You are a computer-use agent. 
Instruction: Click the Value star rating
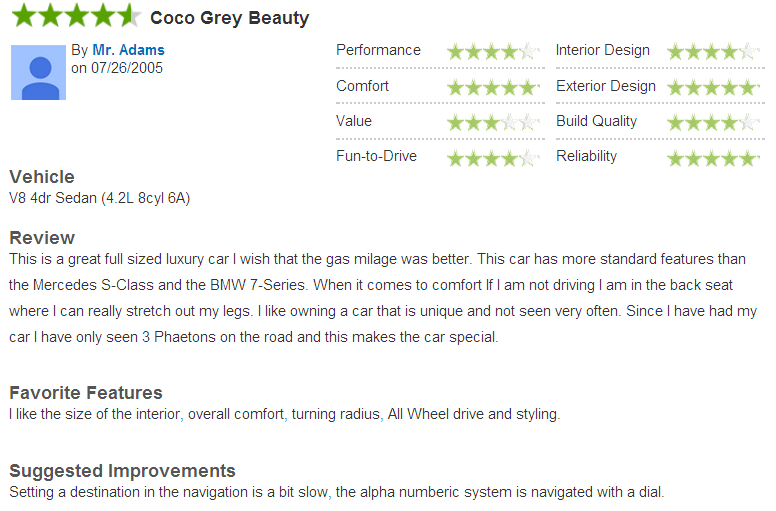click(x=493, y=123)
